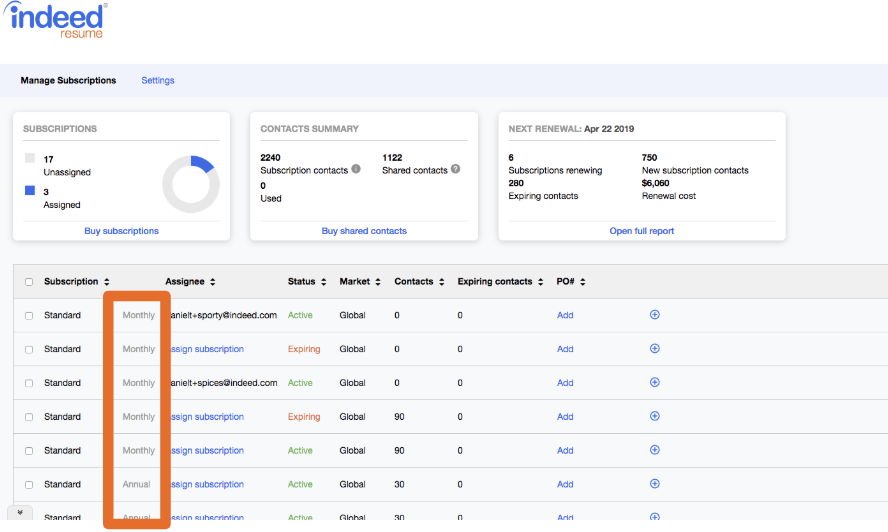888x532 pixels.
Task: Check the first Standard subscription row checkbox
Action: point(29,316)
